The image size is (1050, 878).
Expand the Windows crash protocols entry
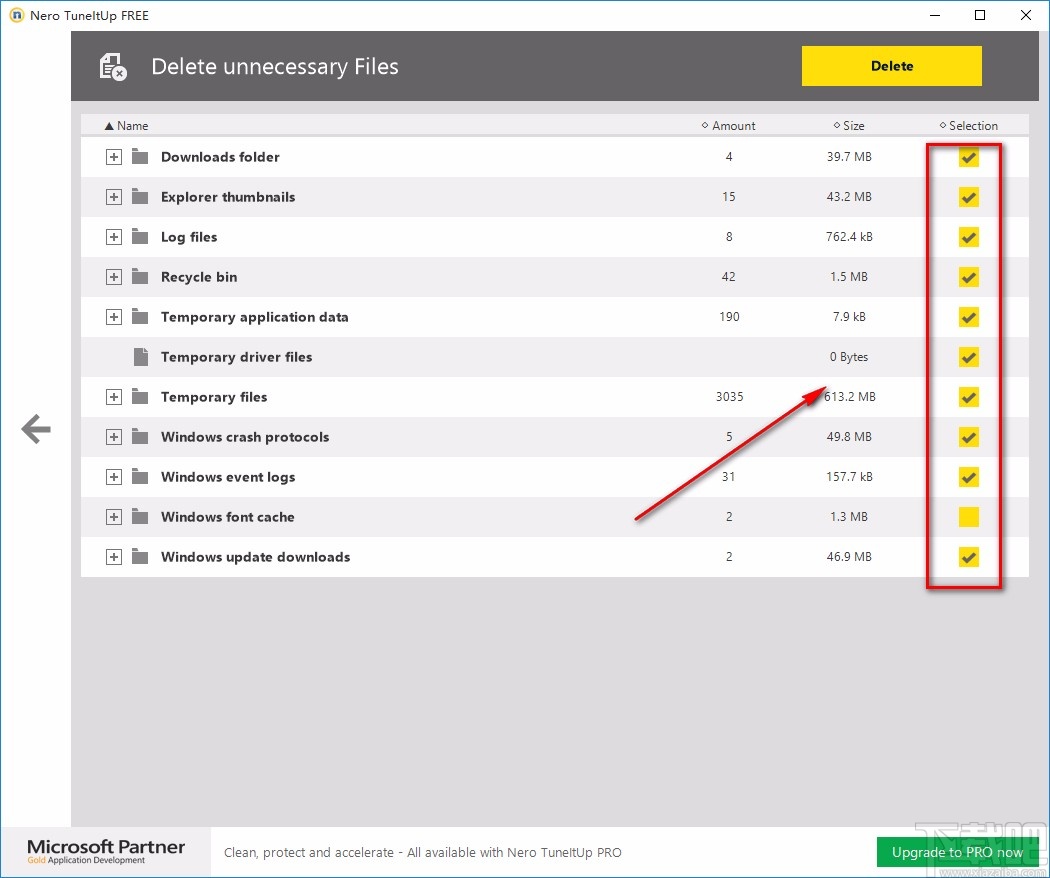(x=114, y=437)
